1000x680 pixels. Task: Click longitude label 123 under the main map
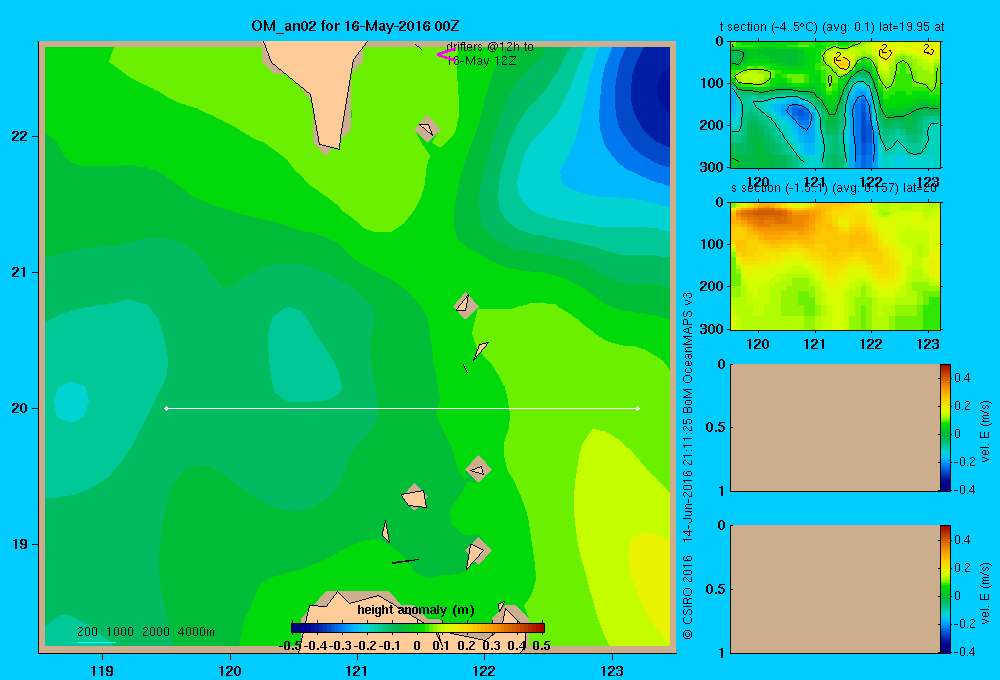[612, 670]
